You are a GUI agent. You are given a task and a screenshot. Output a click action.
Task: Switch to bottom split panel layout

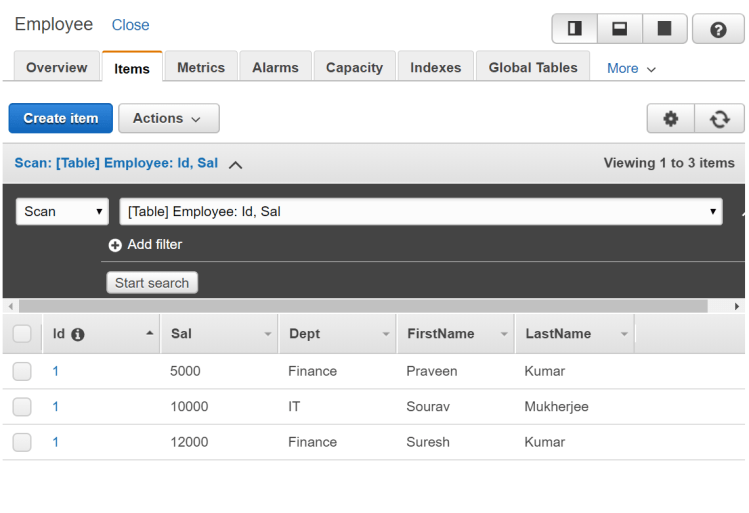pyautogui.click(x=619, y=29)
